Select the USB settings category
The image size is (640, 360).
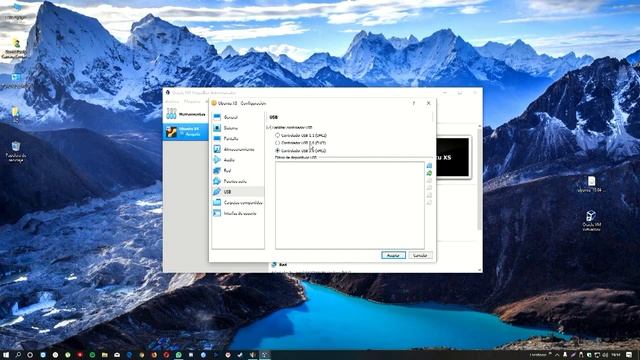(238, 192)
